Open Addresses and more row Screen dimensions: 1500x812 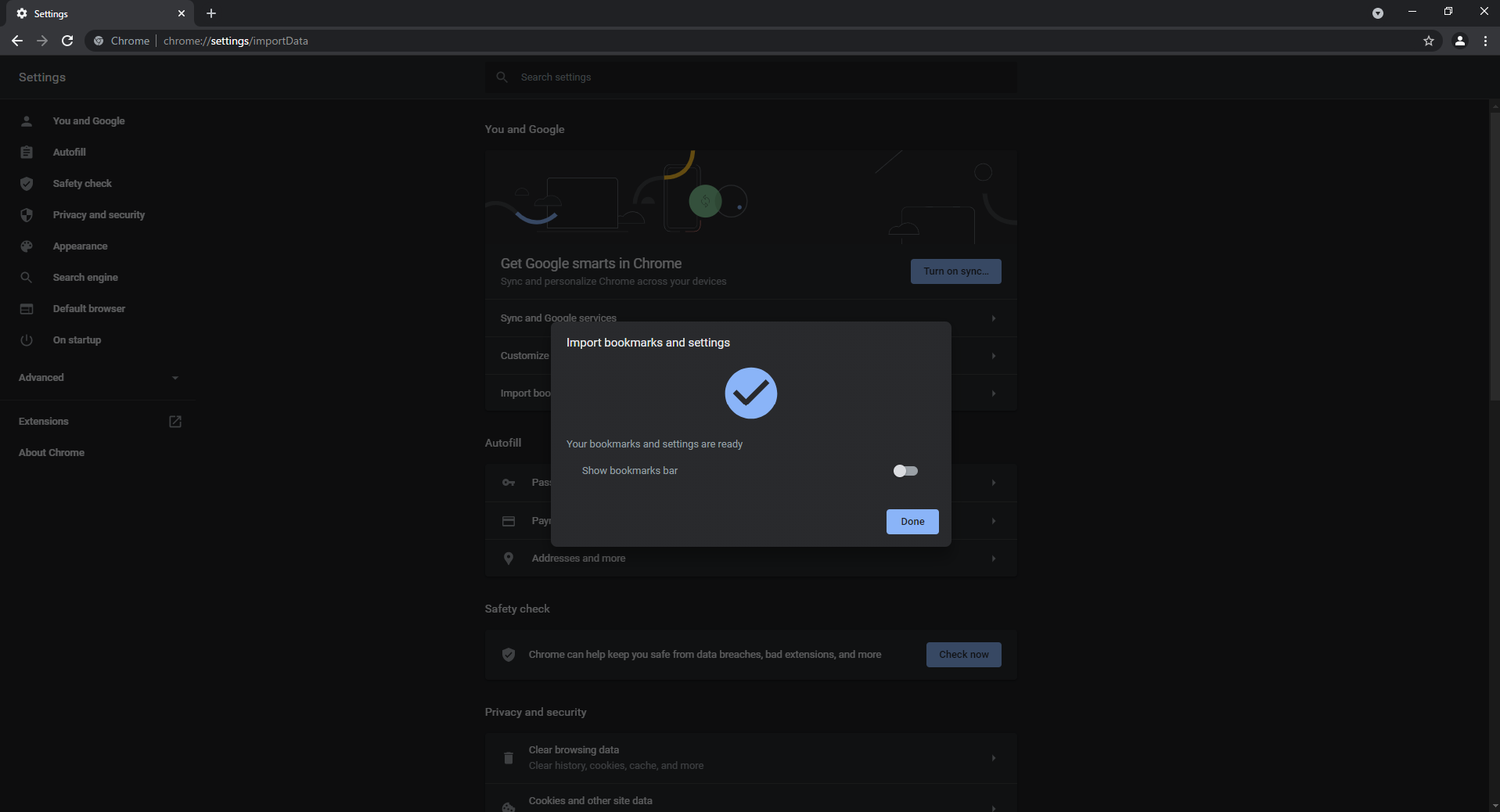pos(751,559)
